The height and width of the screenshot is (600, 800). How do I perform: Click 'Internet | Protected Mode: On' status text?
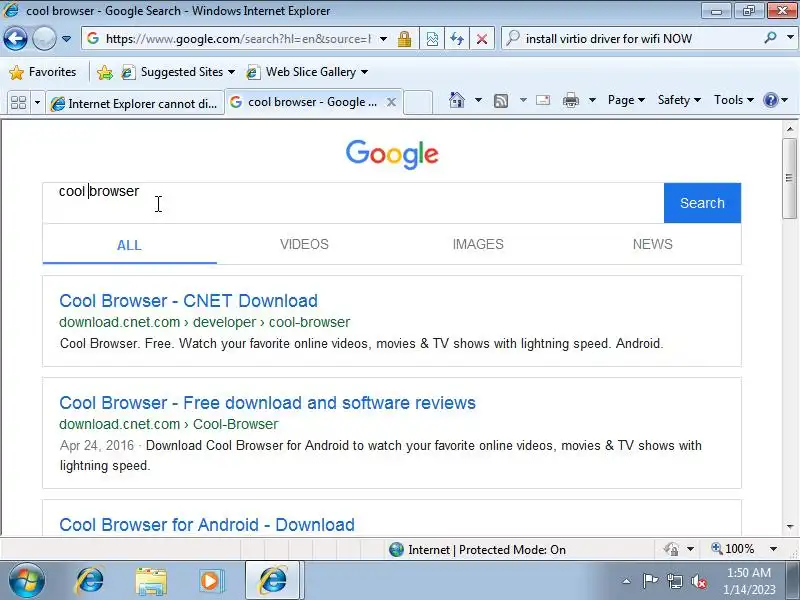tap(487, 550)
